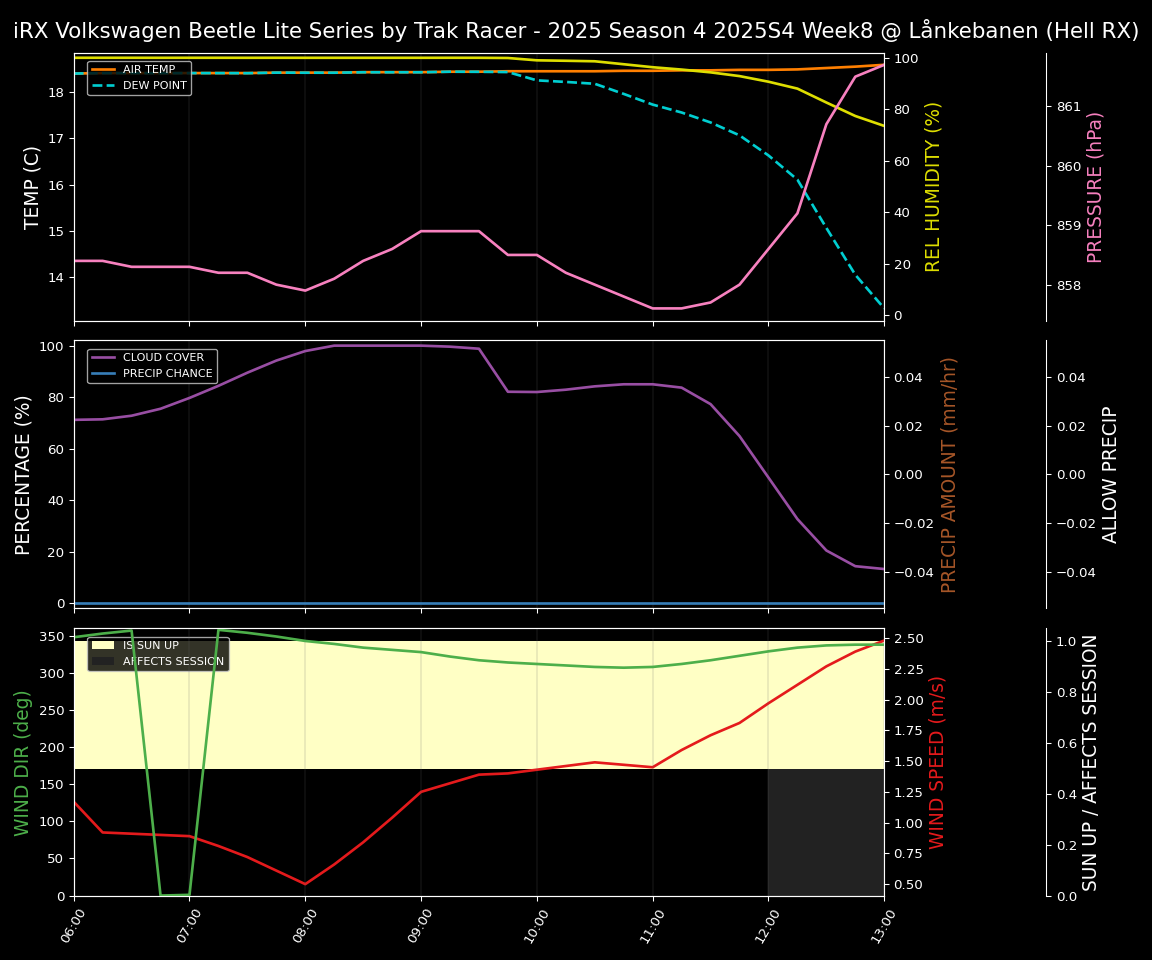The image size is (1152, 960).
Task: Click the REL HUMIDITY (%) axis label
Action: pos(933,187)
